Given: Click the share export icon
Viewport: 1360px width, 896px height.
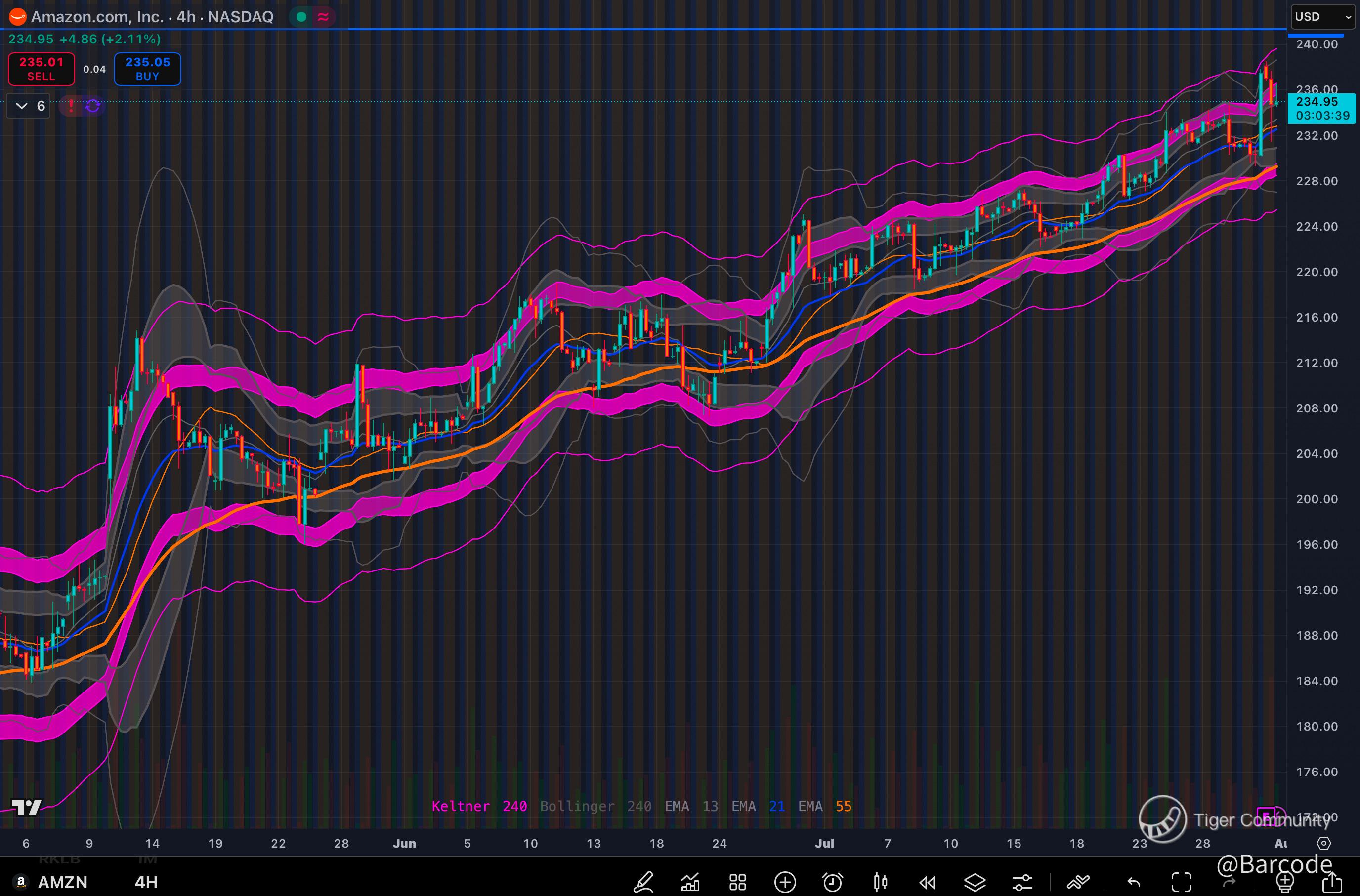Looking at the screenshot, I should (1332, 882).
